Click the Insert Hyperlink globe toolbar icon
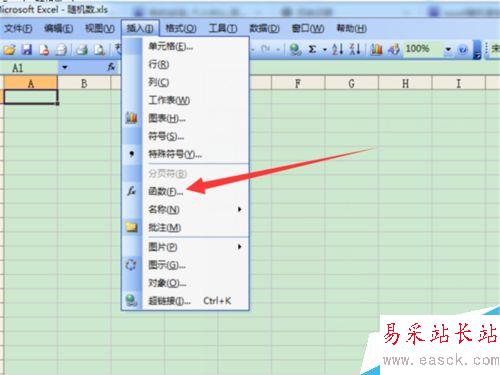500x375 pixels. point(295,50)
